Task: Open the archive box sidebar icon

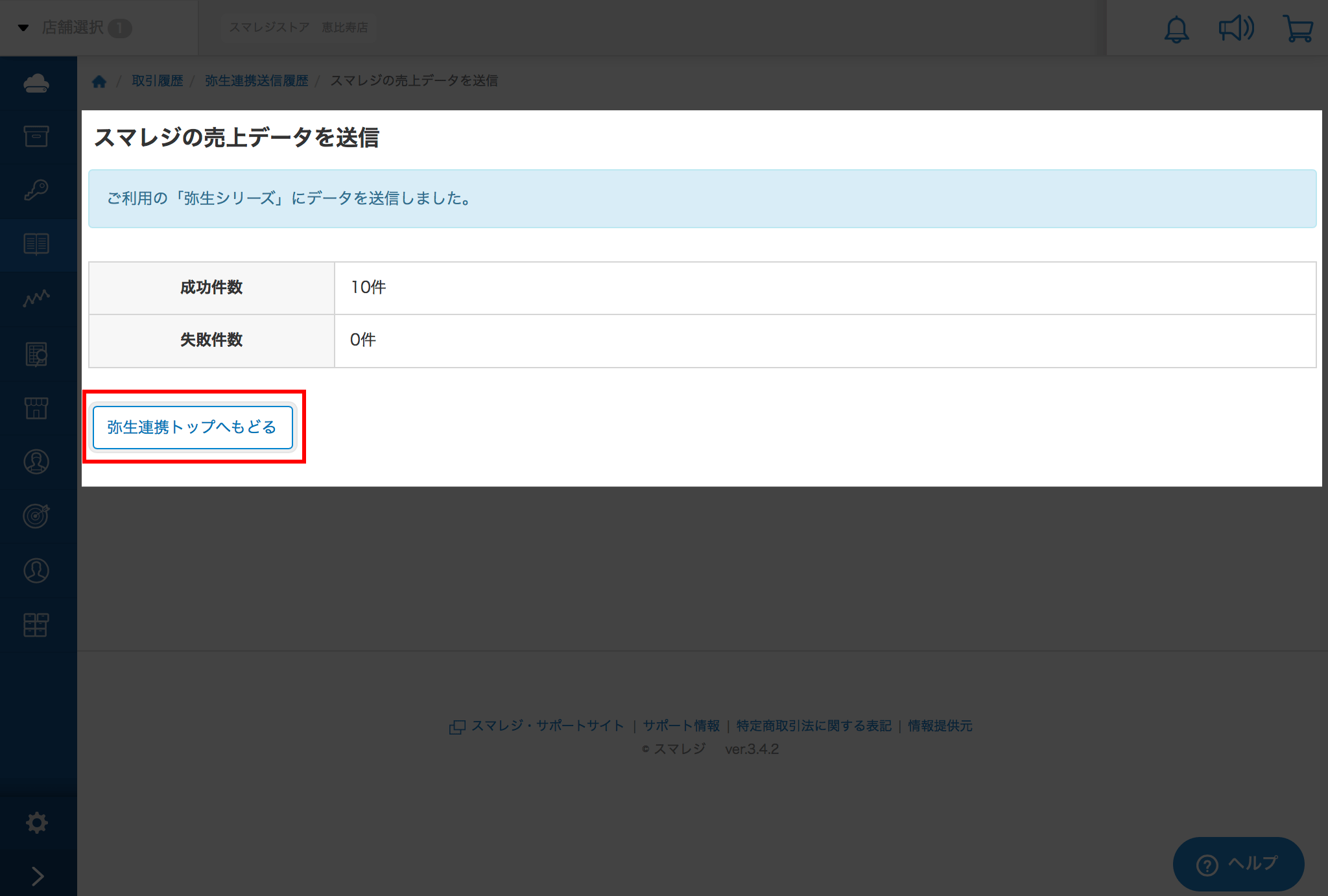Action: 36,136
